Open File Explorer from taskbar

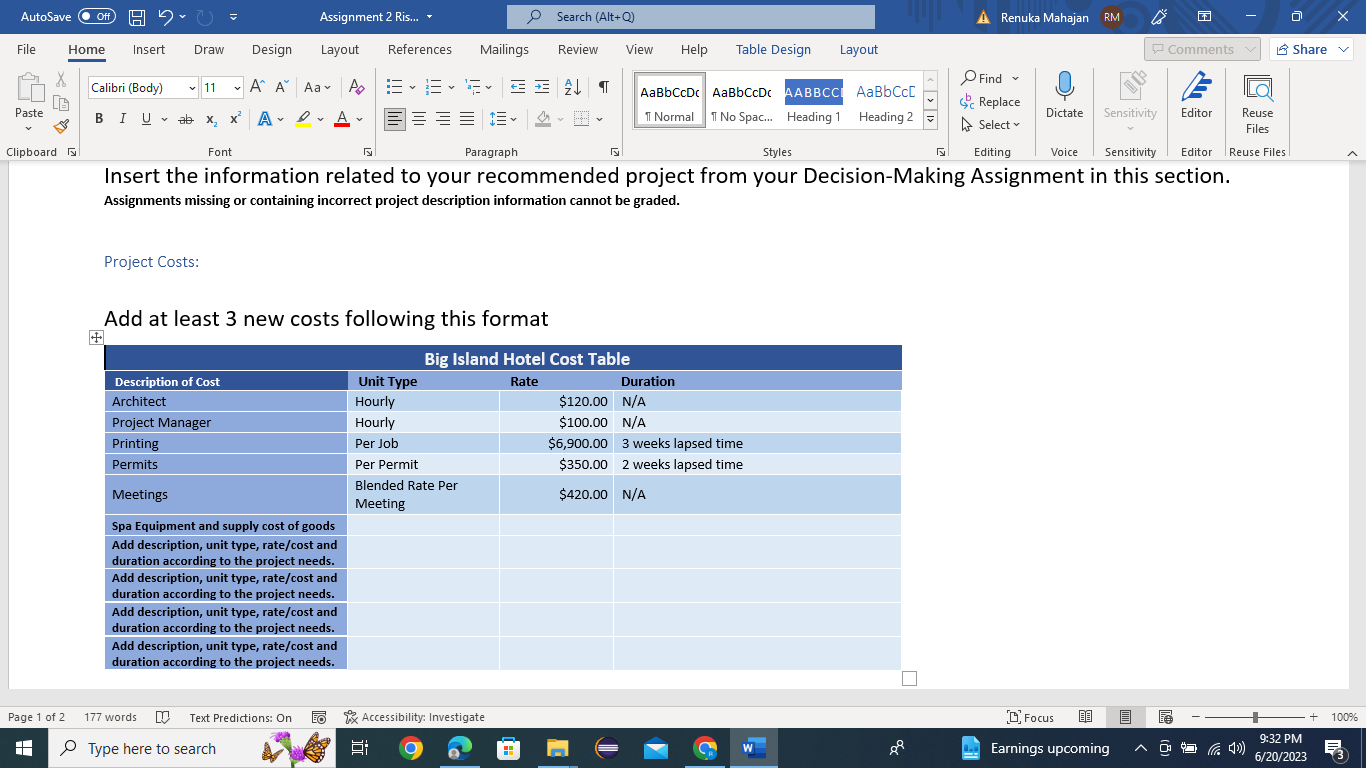557,748
